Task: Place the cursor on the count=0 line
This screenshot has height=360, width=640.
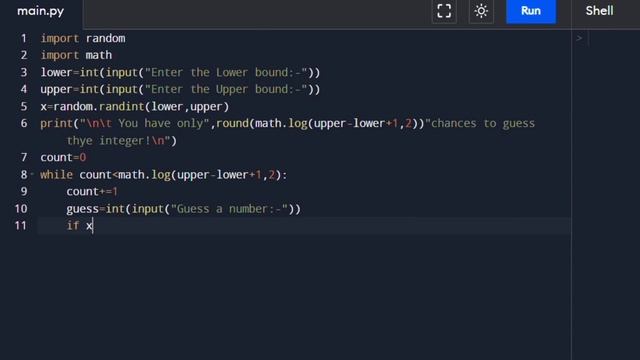Action: tap(63, 158)
